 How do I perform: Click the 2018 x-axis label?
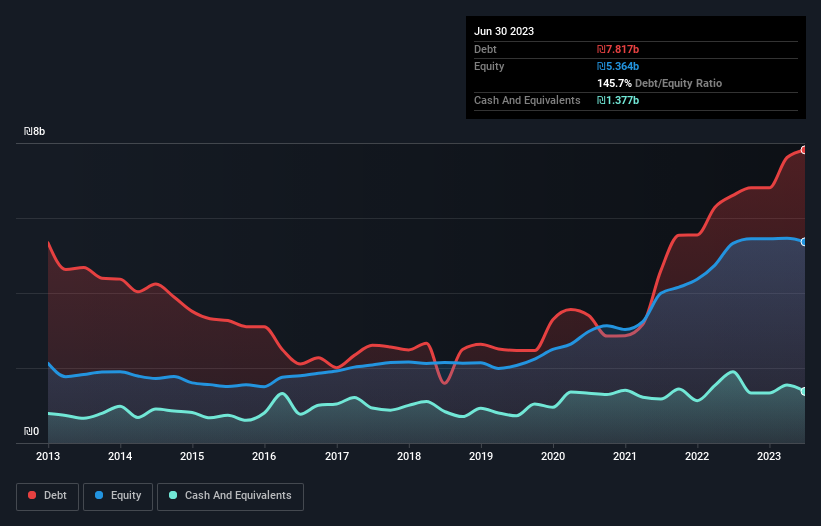(x=409, y=456)
